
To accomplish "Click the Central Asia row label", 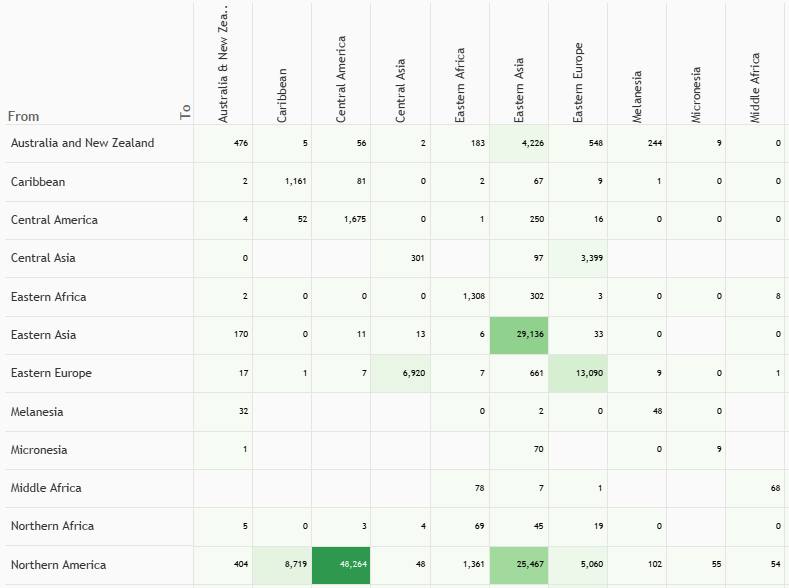I will [43, 258].
